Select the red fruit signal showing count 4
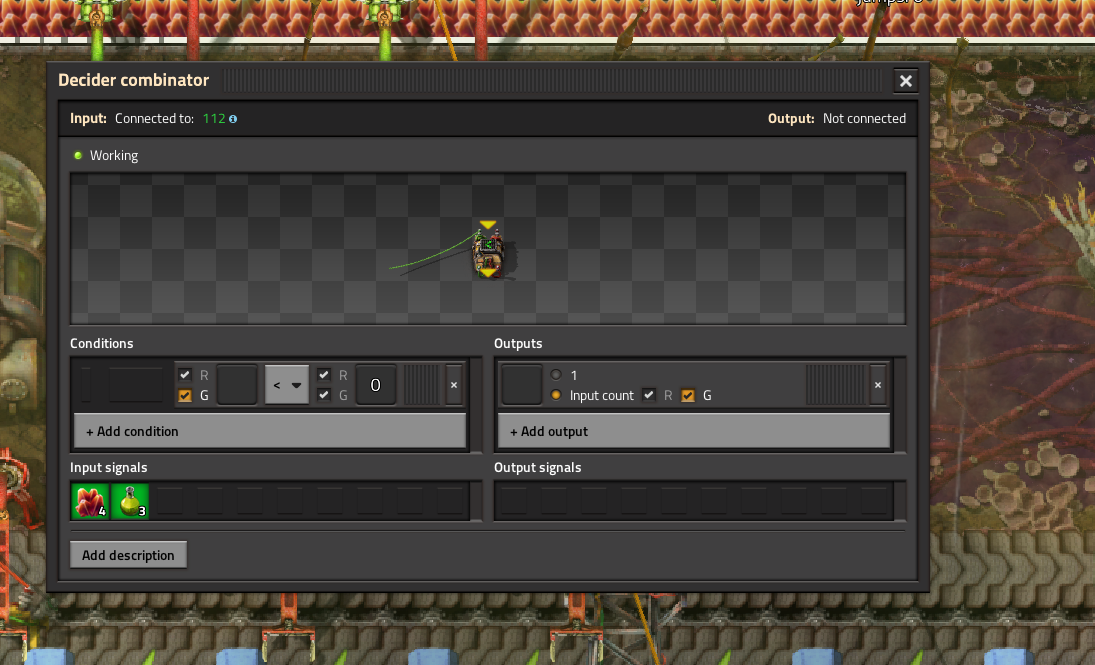 point(90,501)
